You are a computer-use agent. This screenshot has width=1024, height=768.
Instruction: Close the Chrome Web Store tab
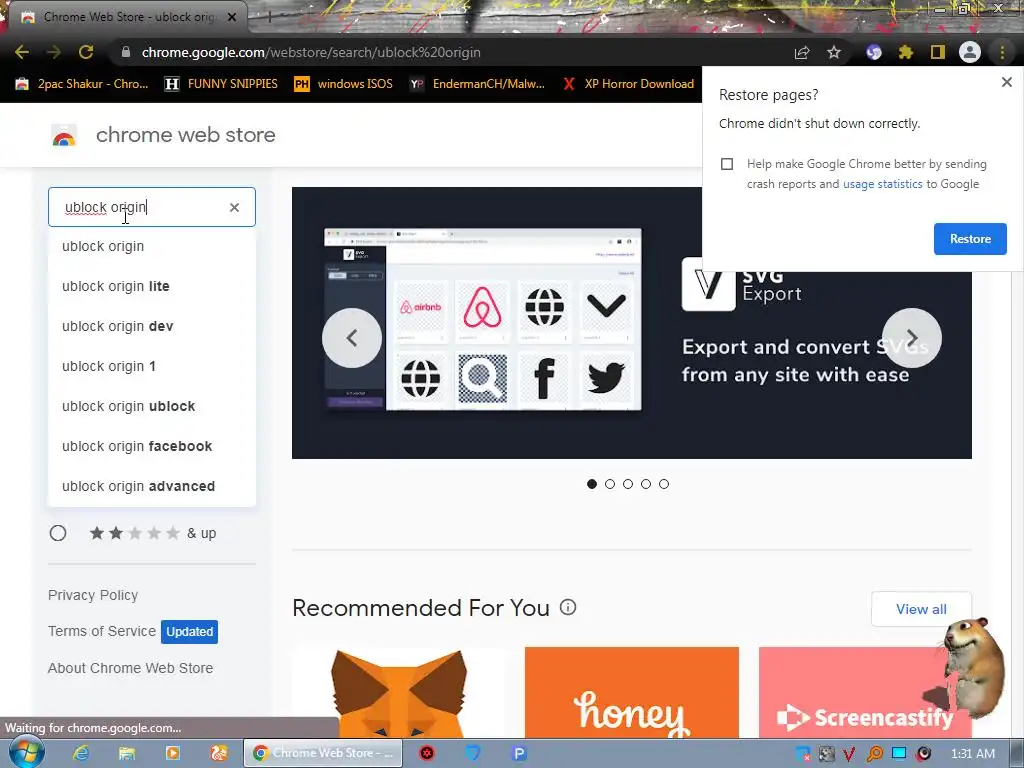[x=232, y=17]
